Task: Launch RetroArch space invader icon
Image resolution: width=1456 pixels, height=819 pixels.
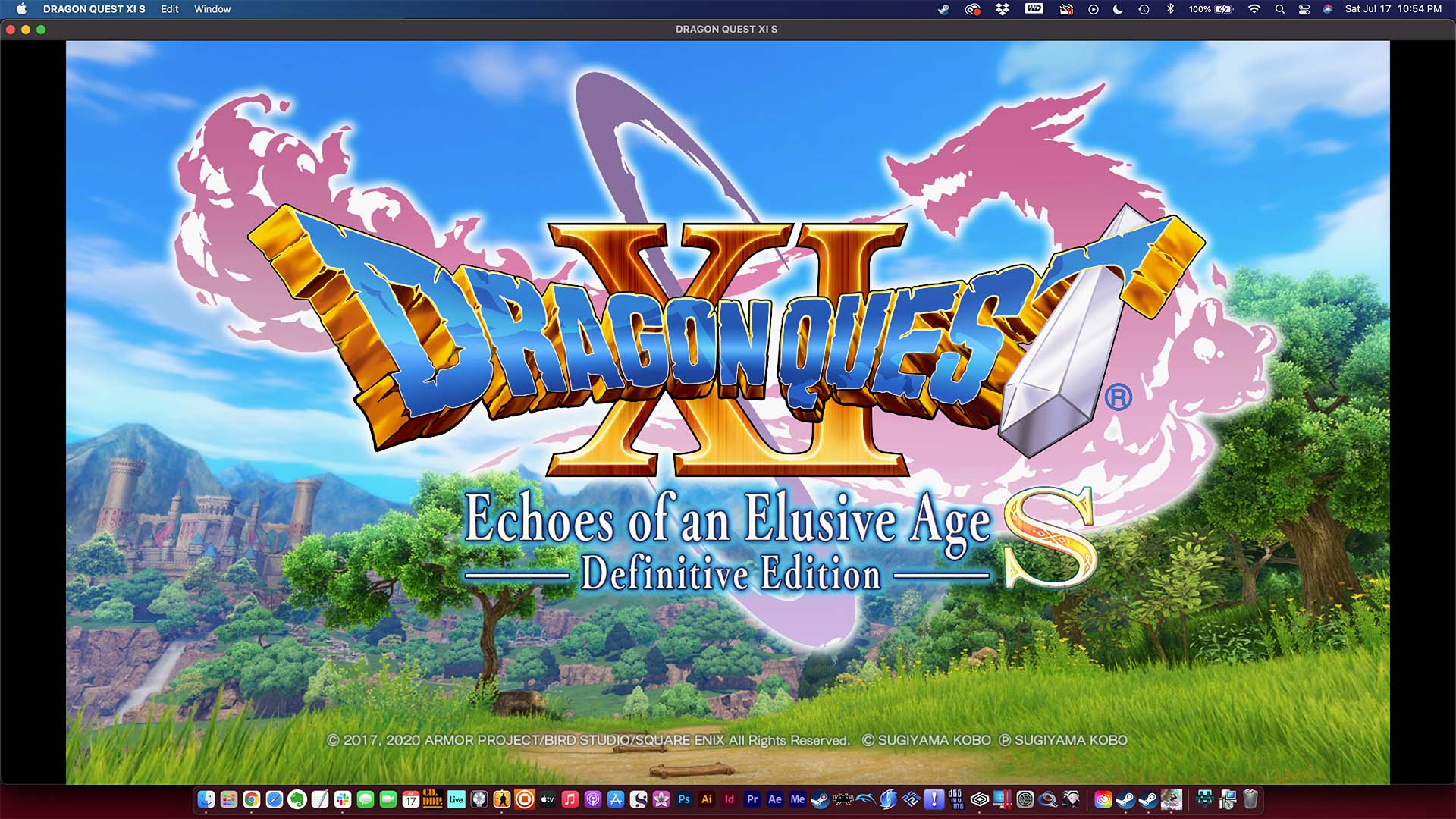Action: point(843,799)
